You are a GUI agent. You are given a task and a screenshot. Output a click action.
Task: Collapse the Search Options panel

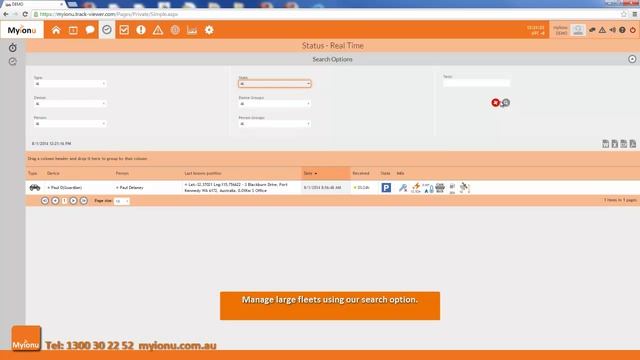coord(632,59)
